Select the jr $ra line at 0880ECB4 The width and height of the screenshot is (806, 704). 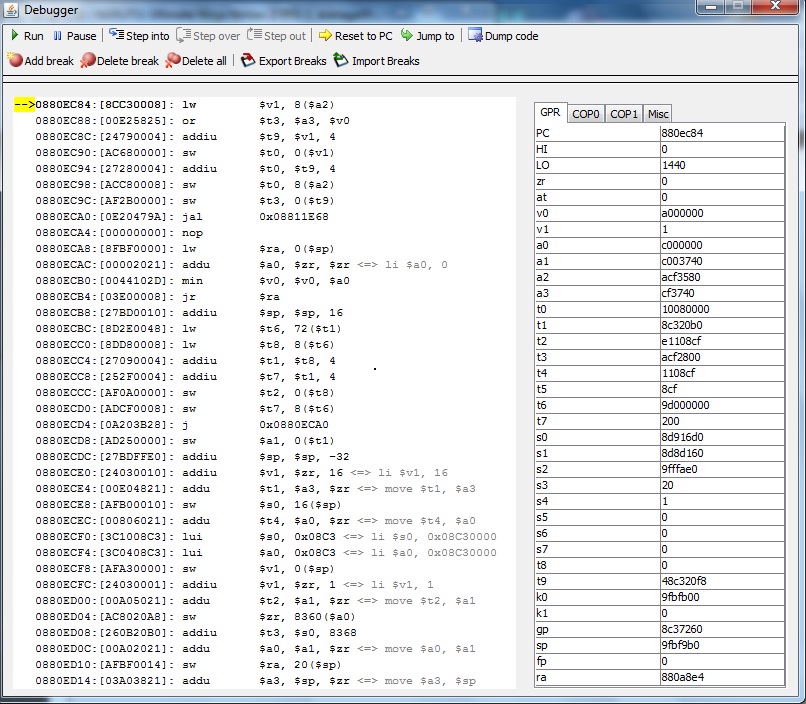[x=157, y=297]
